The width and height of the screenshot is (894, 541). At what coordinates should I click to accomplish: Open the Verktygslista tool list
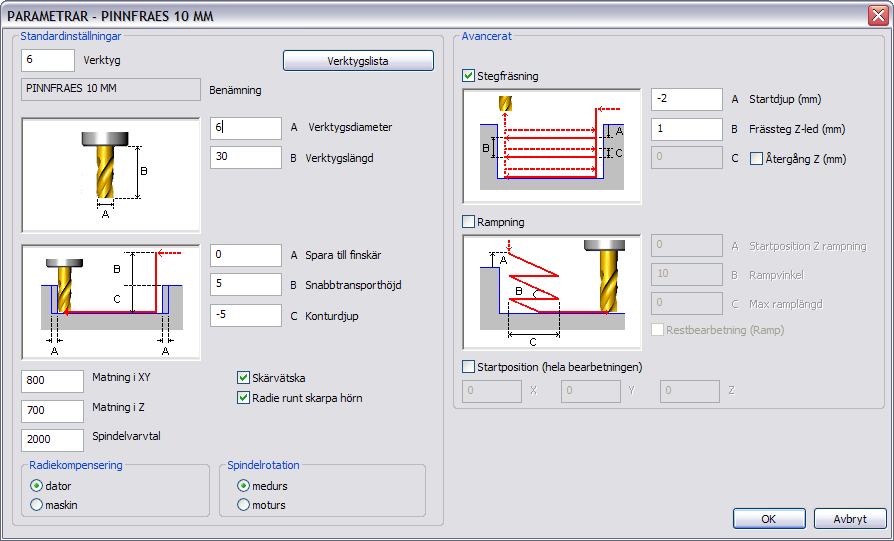tap(358, 61)
